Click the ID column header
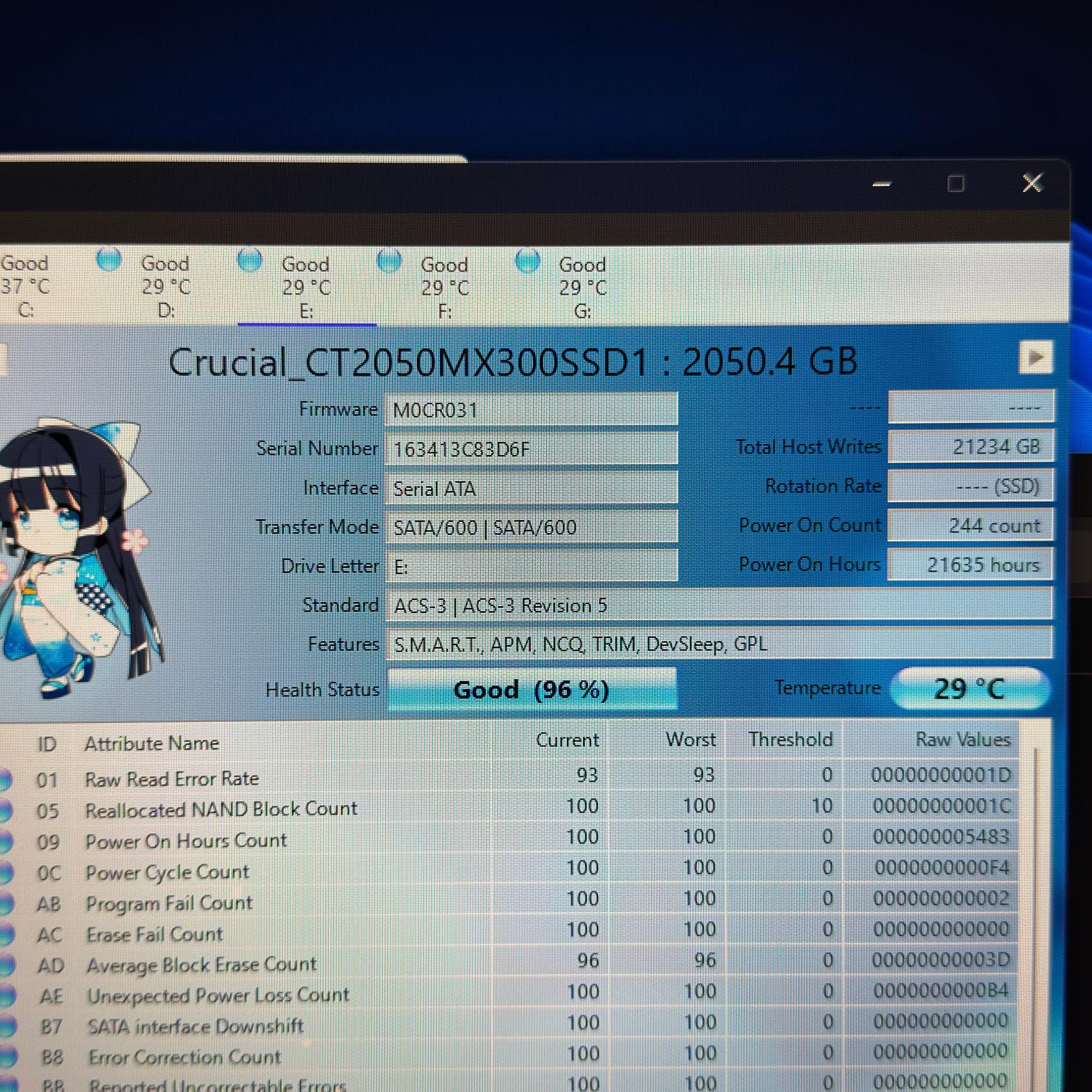The width and height of the screenshot is (1092, 1092). coord(47,744)
